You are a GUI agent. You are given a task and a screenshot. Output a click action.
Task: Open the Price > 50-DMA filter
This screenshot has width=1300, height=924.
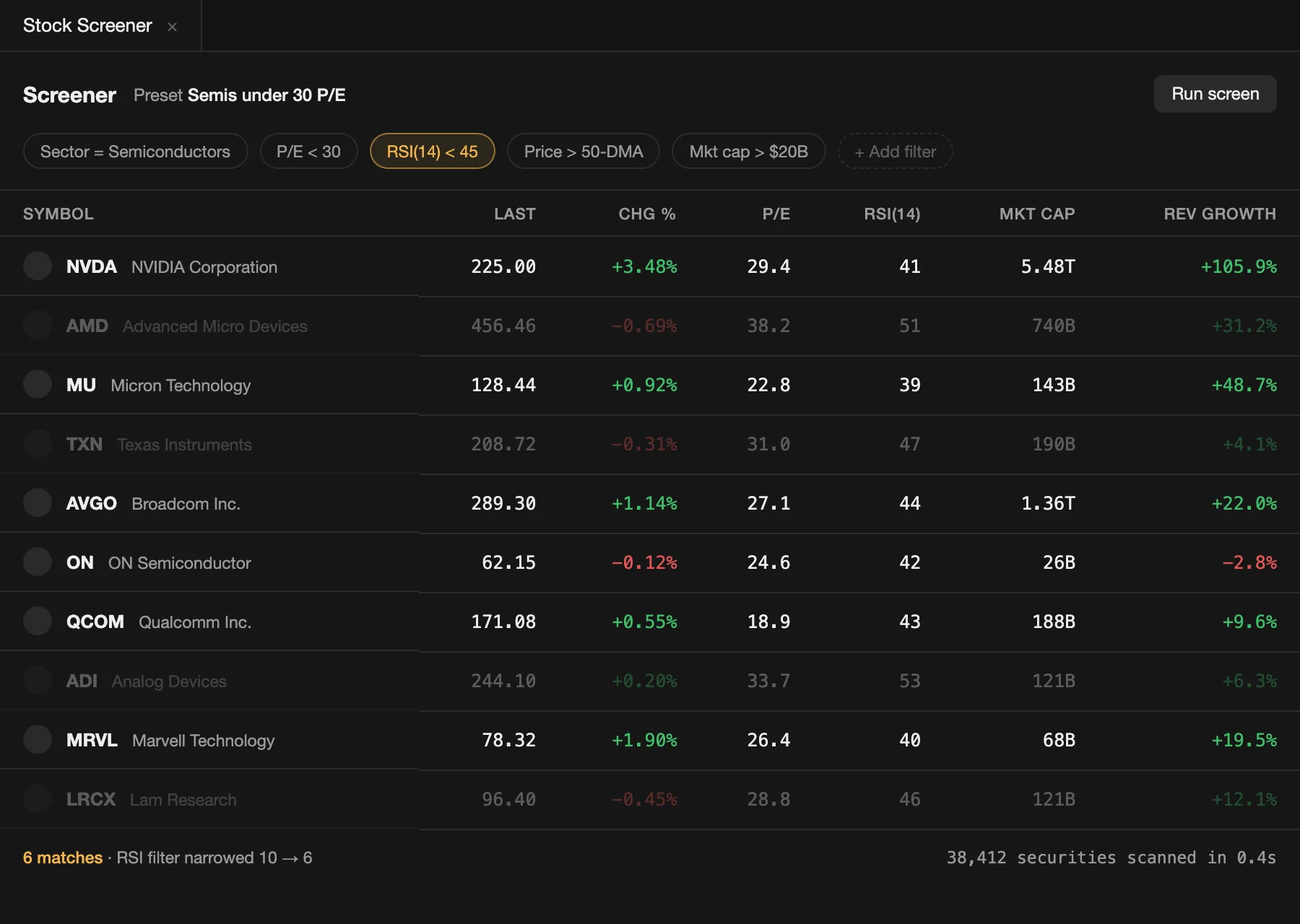pyautogui.click(x=584, y=152)
